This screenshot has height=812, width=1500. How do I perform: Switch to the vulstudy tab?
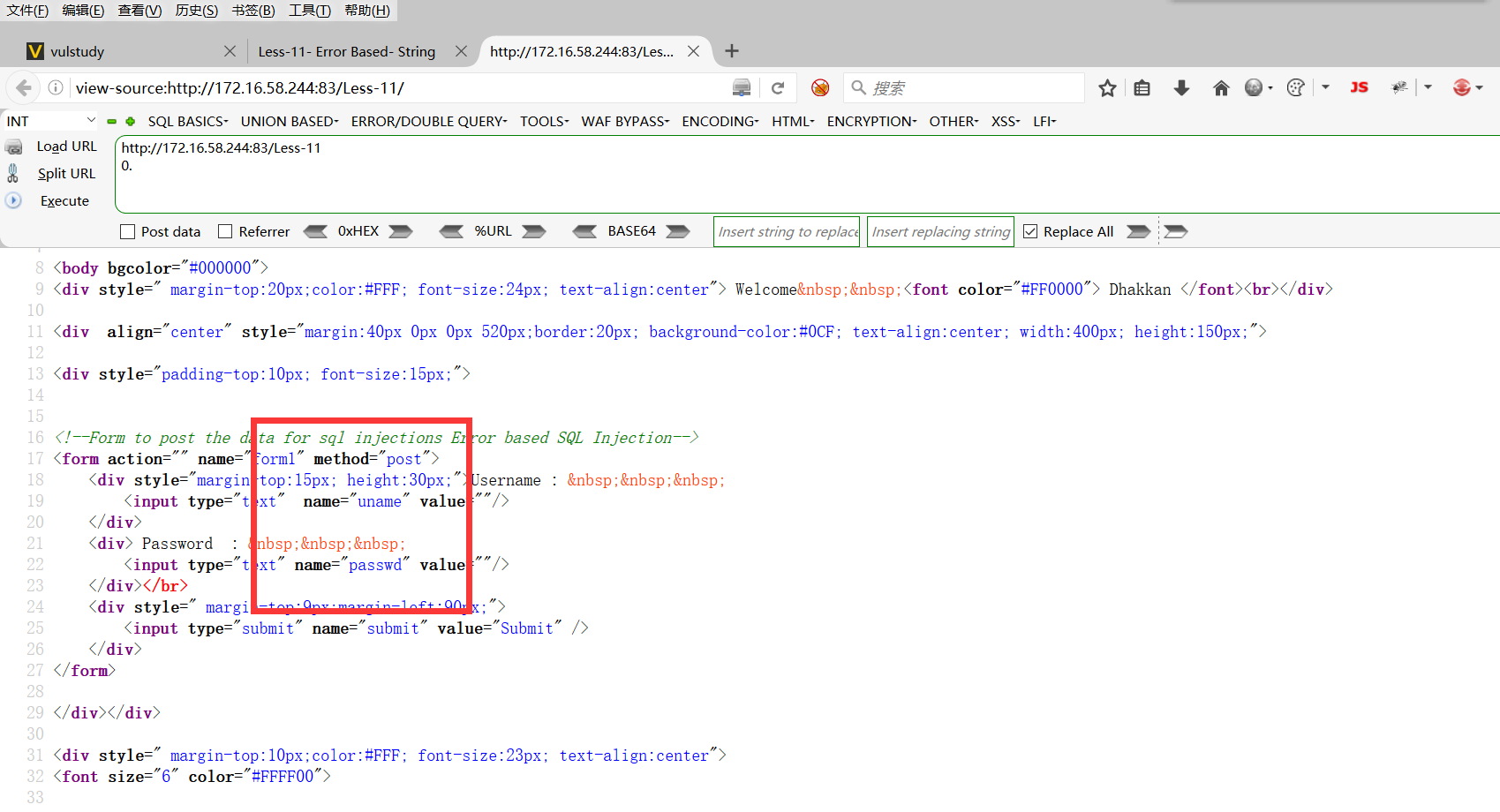pyautogui.click(x=132, y=51)
